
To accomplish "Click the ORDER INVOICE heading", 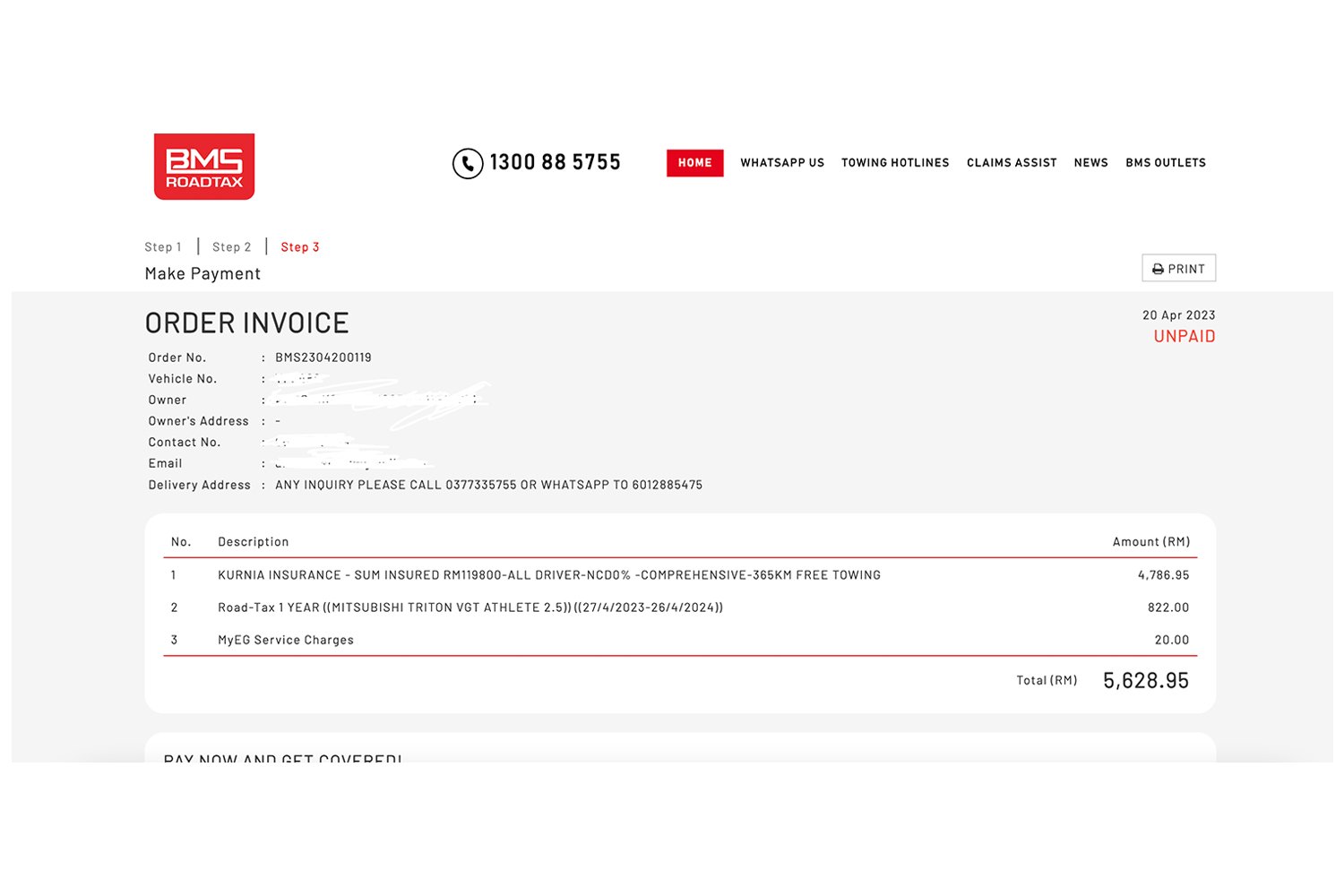I will click(x=246, y=323).
